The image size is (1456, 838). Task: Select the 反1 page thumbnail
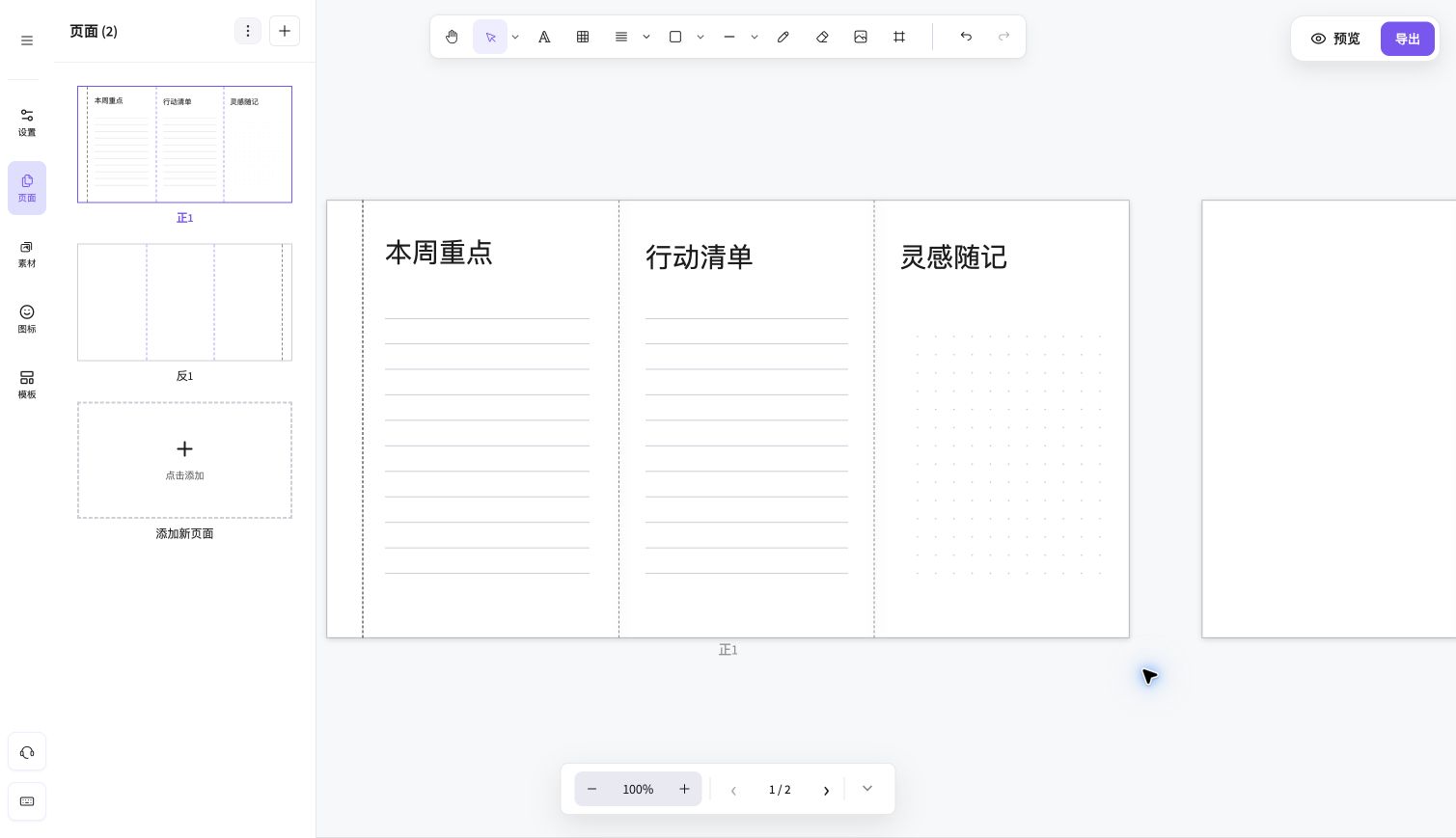(x=184, y=302)
